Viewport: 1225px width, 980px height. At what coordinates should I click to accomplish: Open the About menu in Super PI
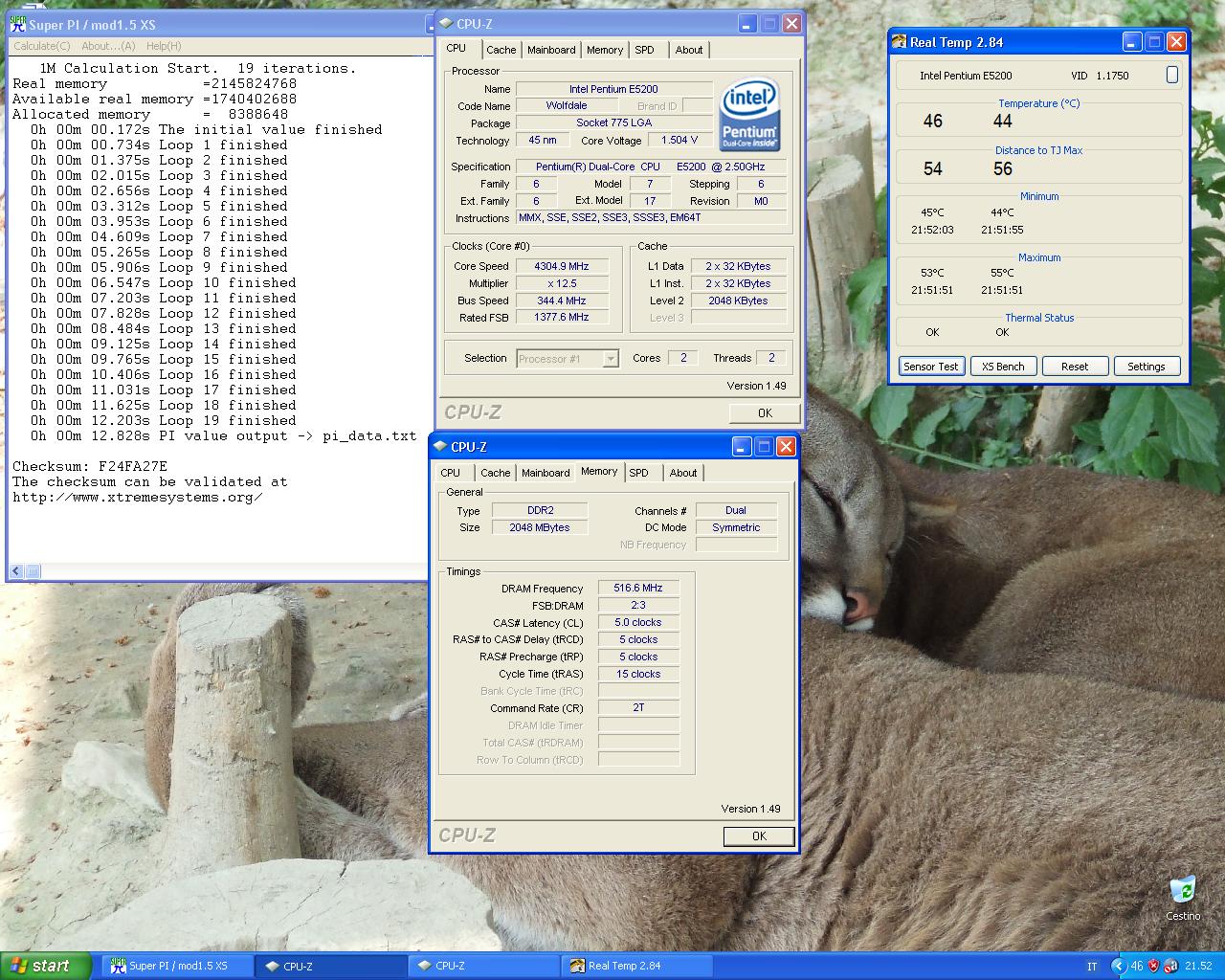(108, 46)
